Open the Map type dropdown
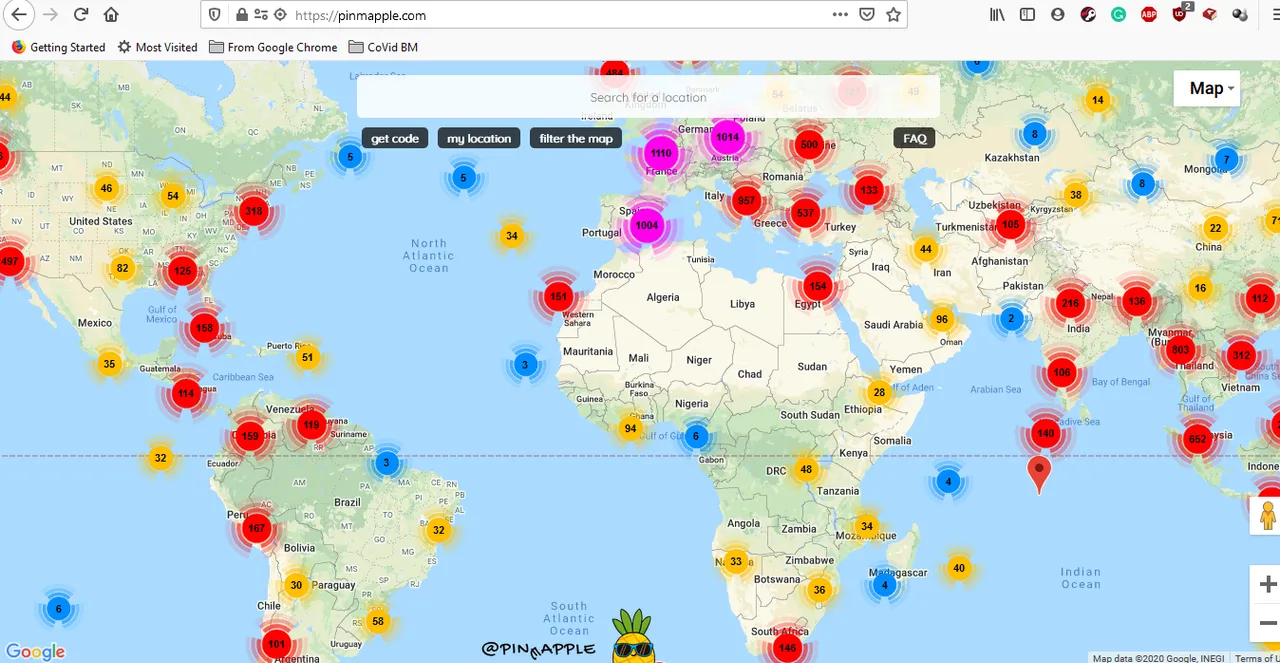1280x663 pixels. click(1207, 88)
